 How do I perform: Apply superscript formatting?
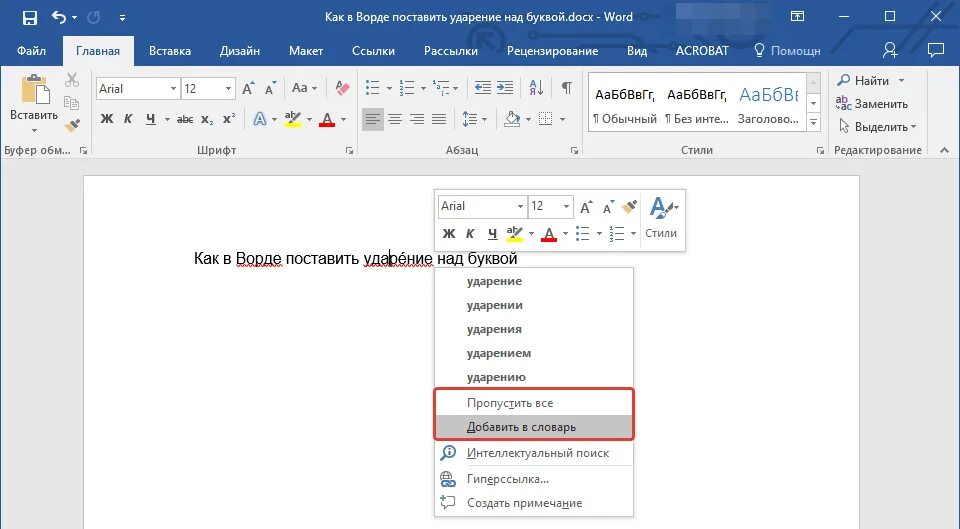pyautogui.click(x=228, y=119)
